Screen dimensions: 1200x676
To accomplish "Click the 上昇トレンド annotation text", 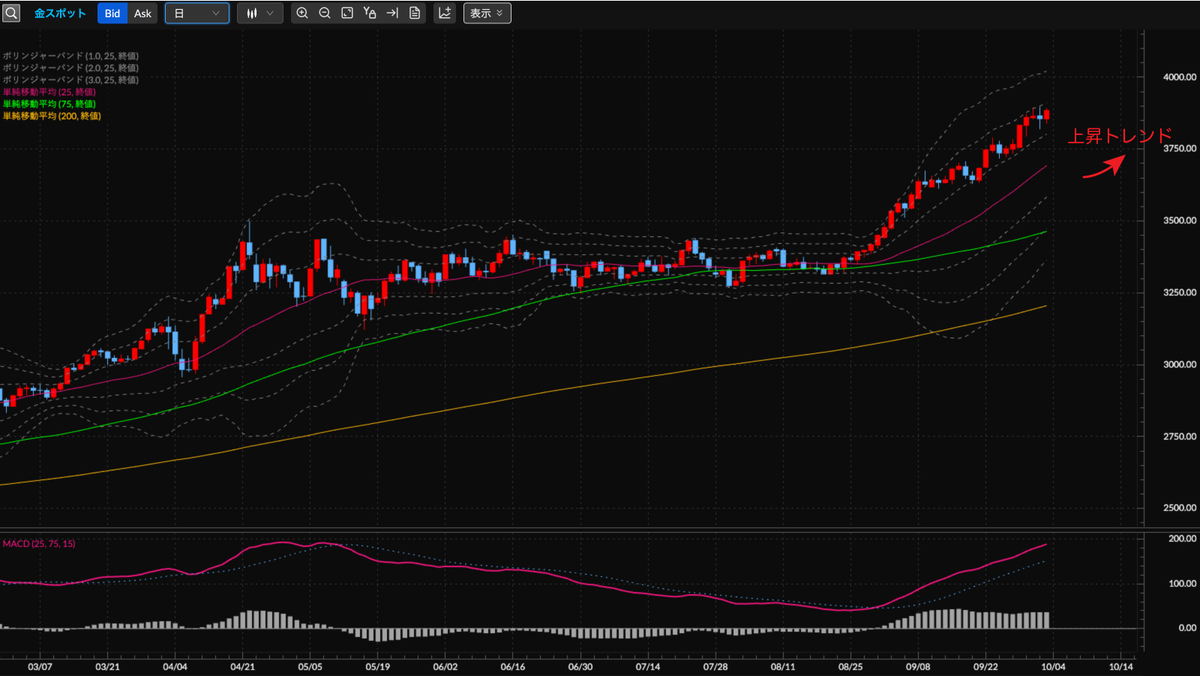I will coord(1117,136).
